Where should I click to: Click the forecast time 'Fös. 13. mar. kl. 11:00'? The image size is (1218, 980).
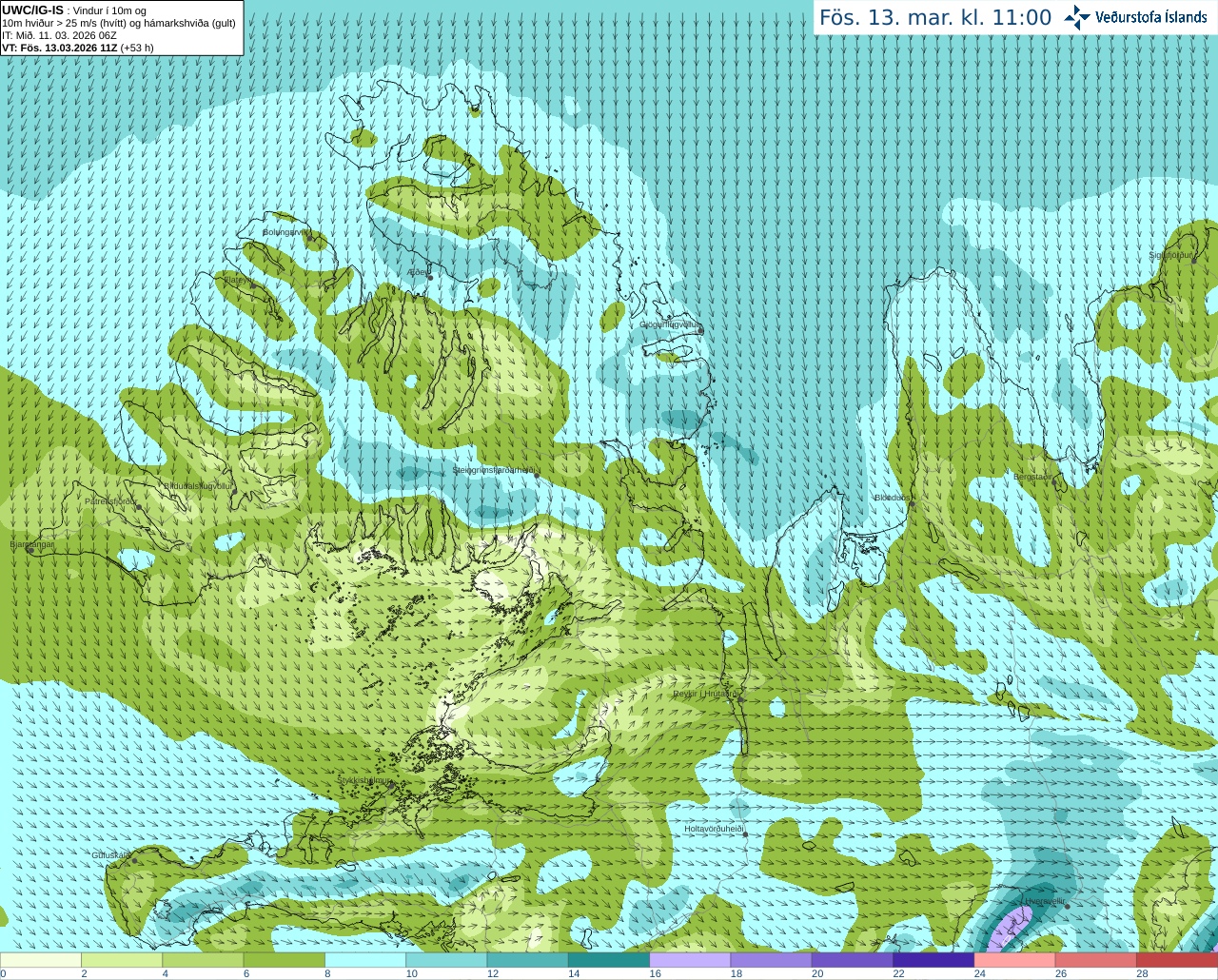point(935,18)
